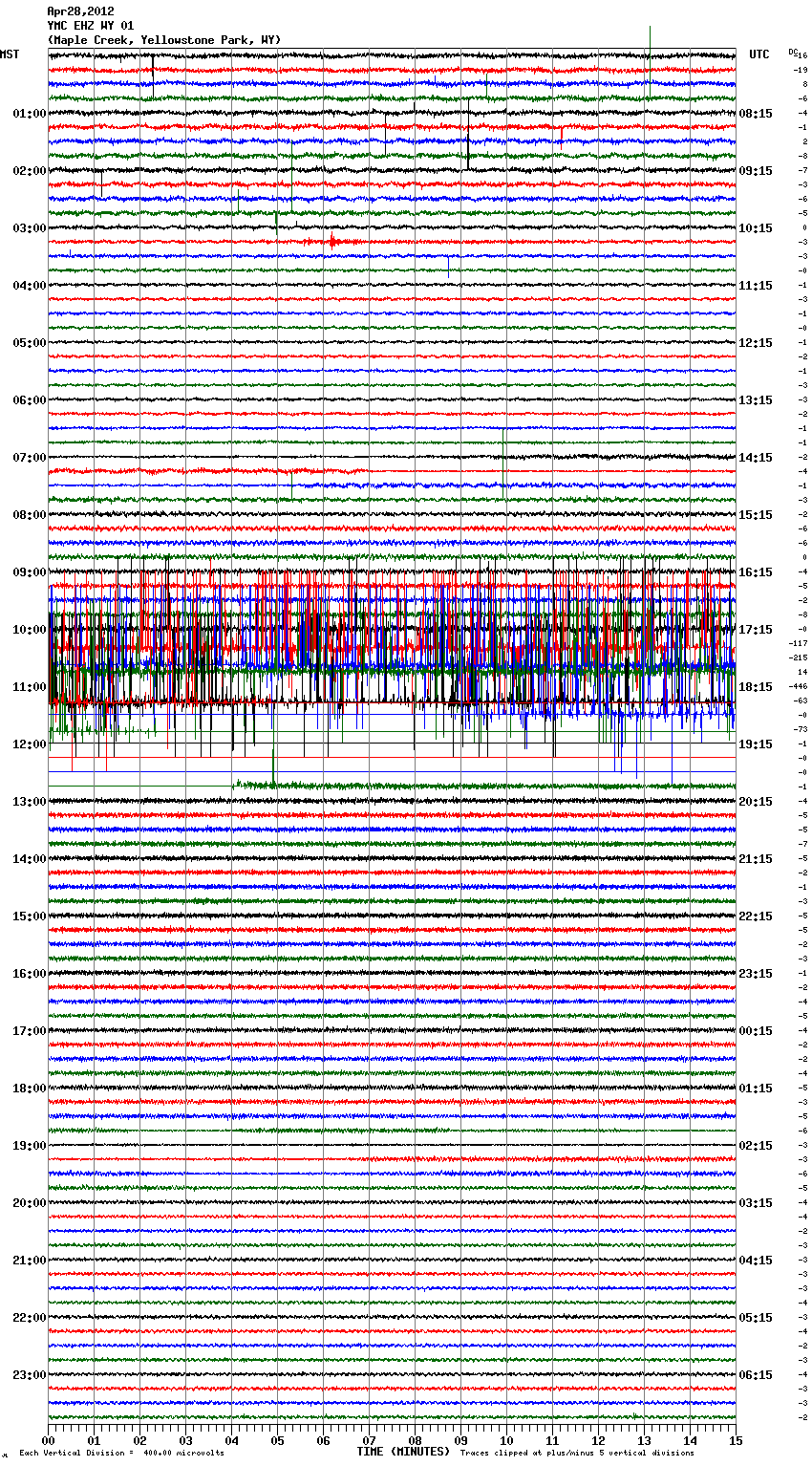This screenshot has width=812, height=1466.
Task: Select the '23:00' MST row label
Action: coord(30,1375)
